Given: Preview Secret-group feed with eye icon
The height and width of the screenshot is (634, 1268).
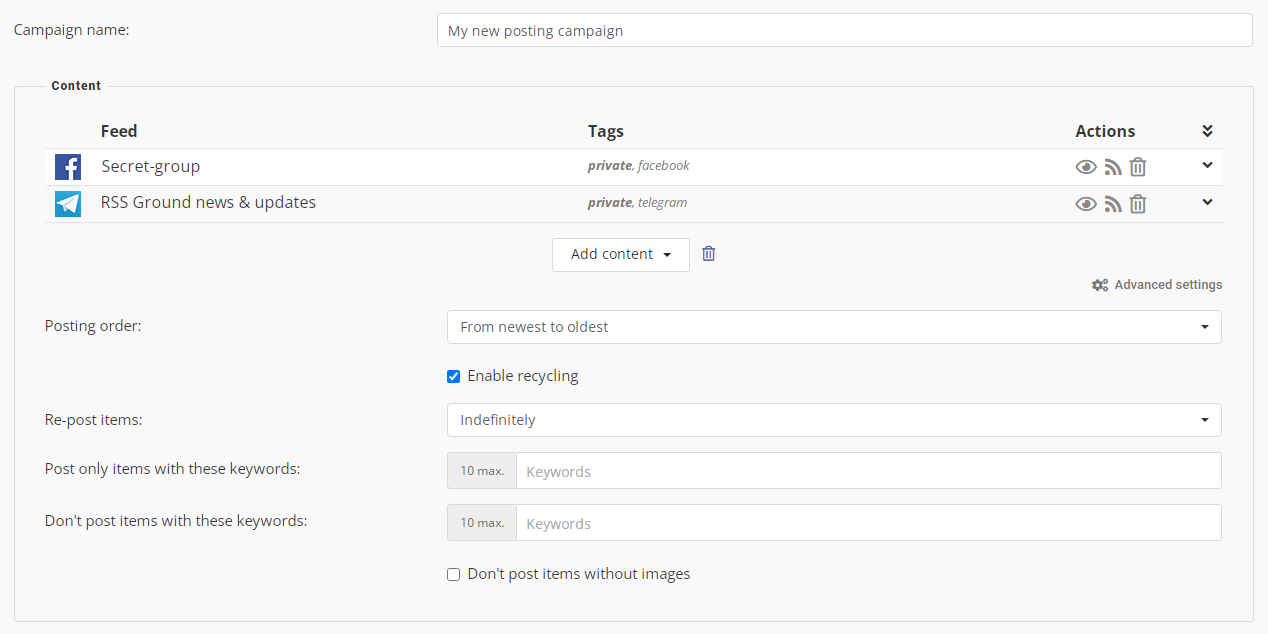Looking at the screenshot, I should click(x=1086, y=167).
